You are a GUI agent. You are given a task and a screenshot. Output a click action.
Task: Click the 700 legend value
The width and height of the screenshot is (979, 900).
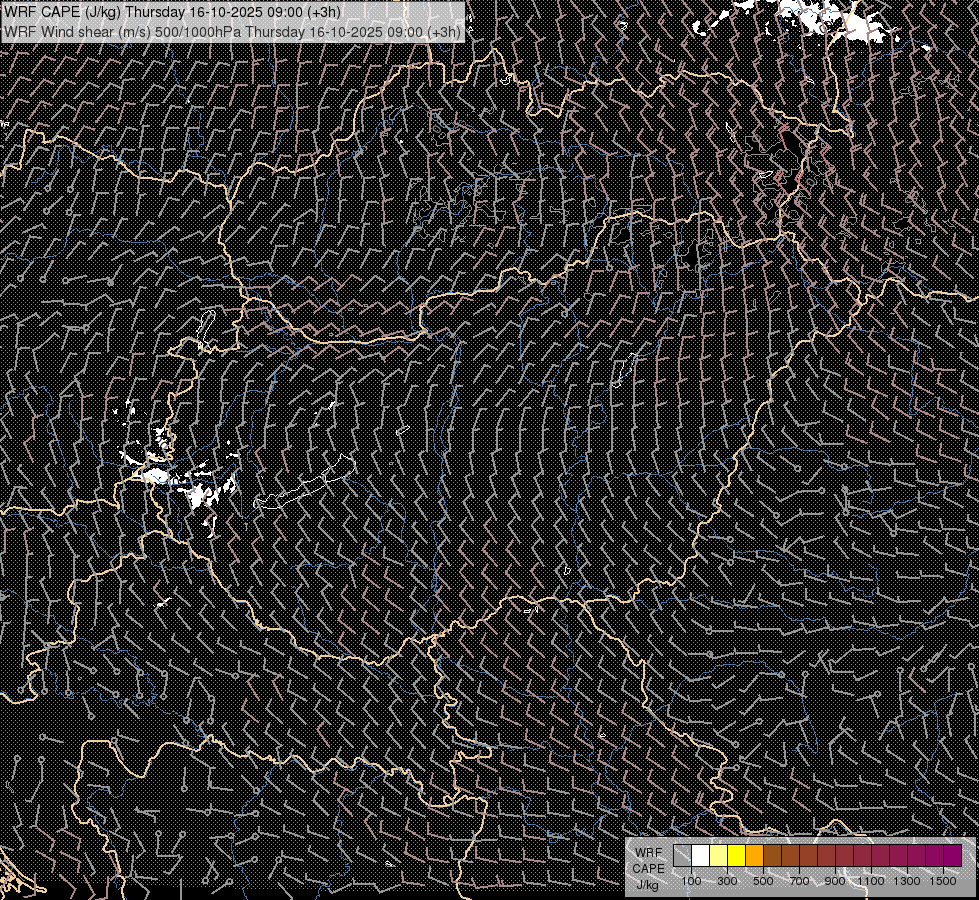coord(799,881)
